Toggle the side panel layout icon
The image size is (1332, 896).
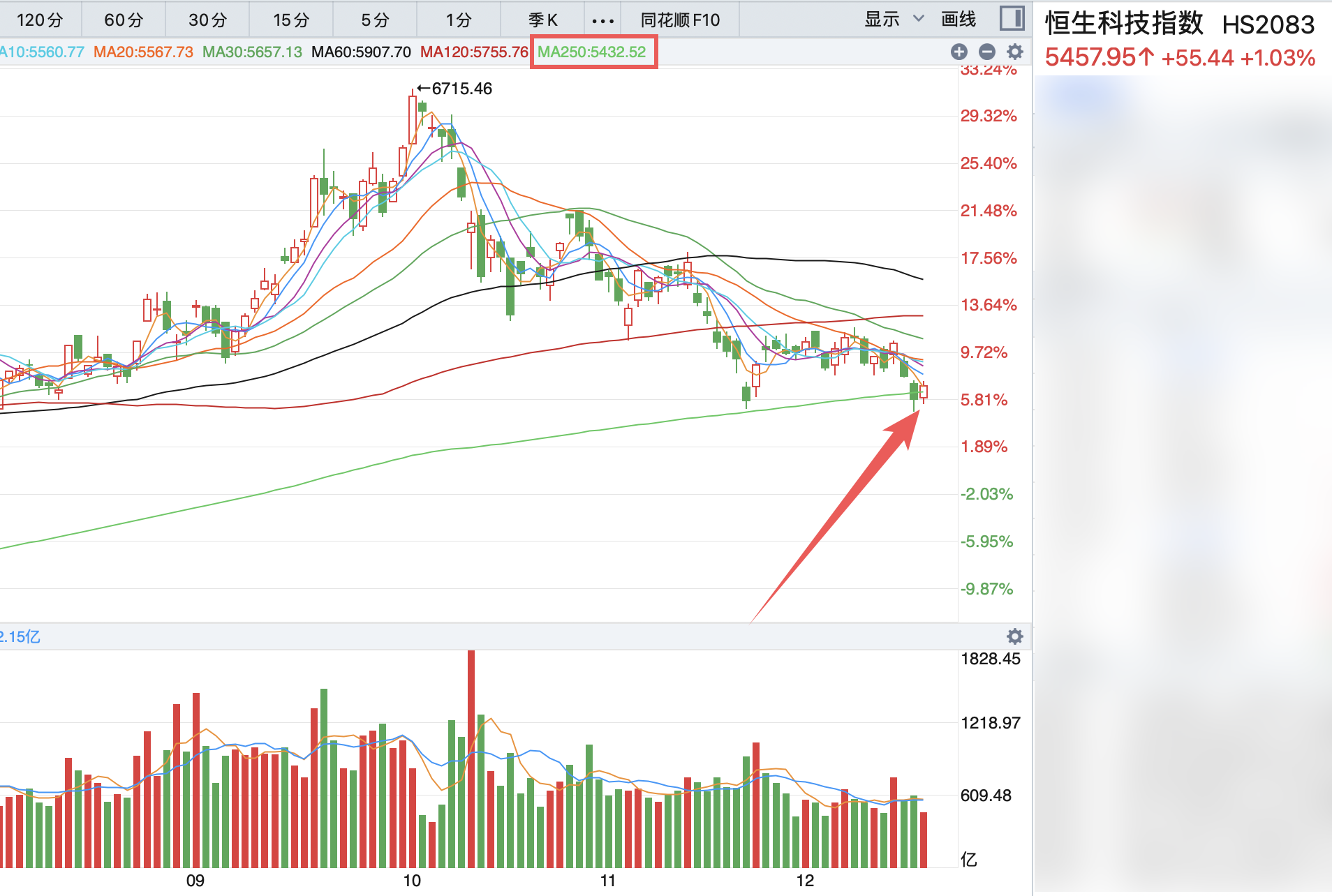click(1012, 19)
